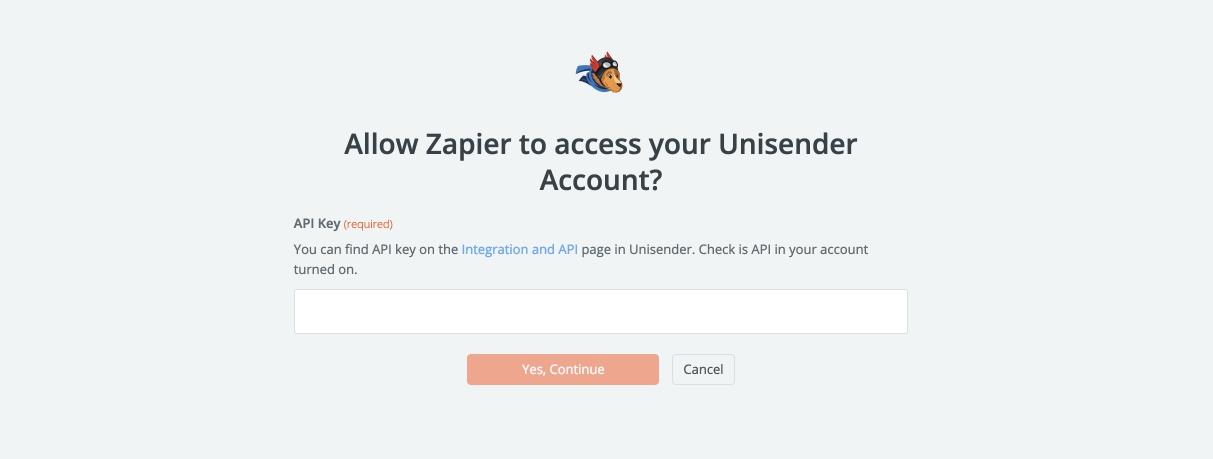Open the Integration and API link
The image size is (1213, 459).
(519, 249)
